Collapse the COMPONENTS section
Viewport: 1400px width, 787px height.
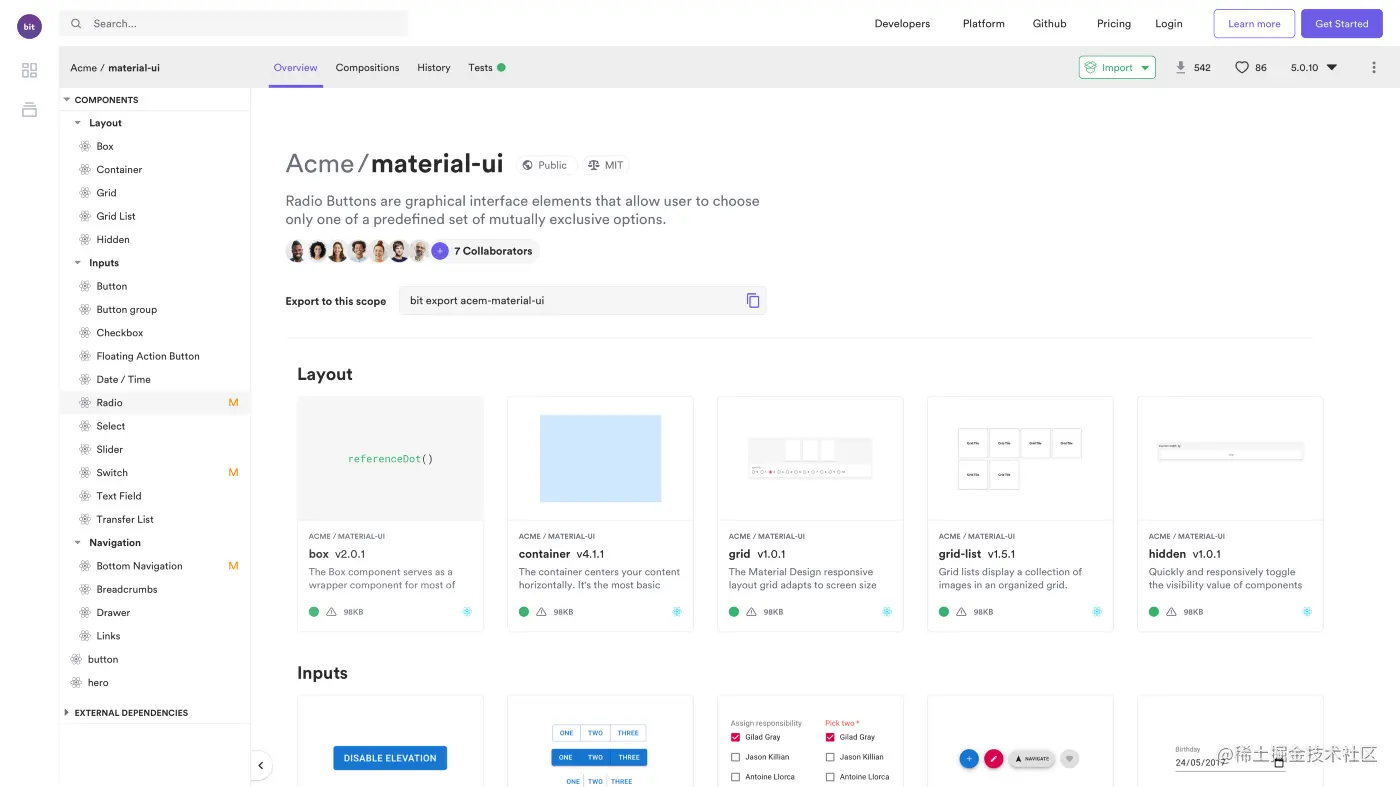click(66, 100)
